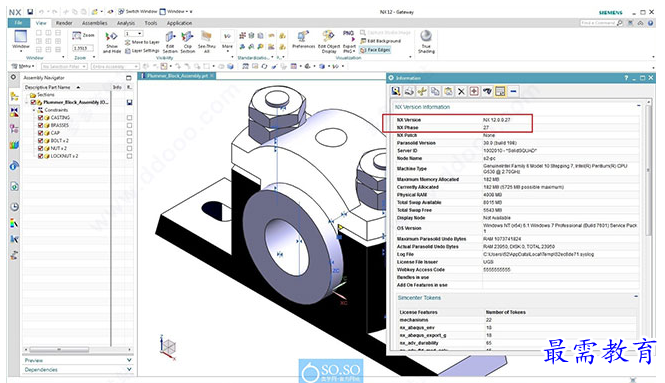Select the Edit Section tool

(x=170, y=42)
